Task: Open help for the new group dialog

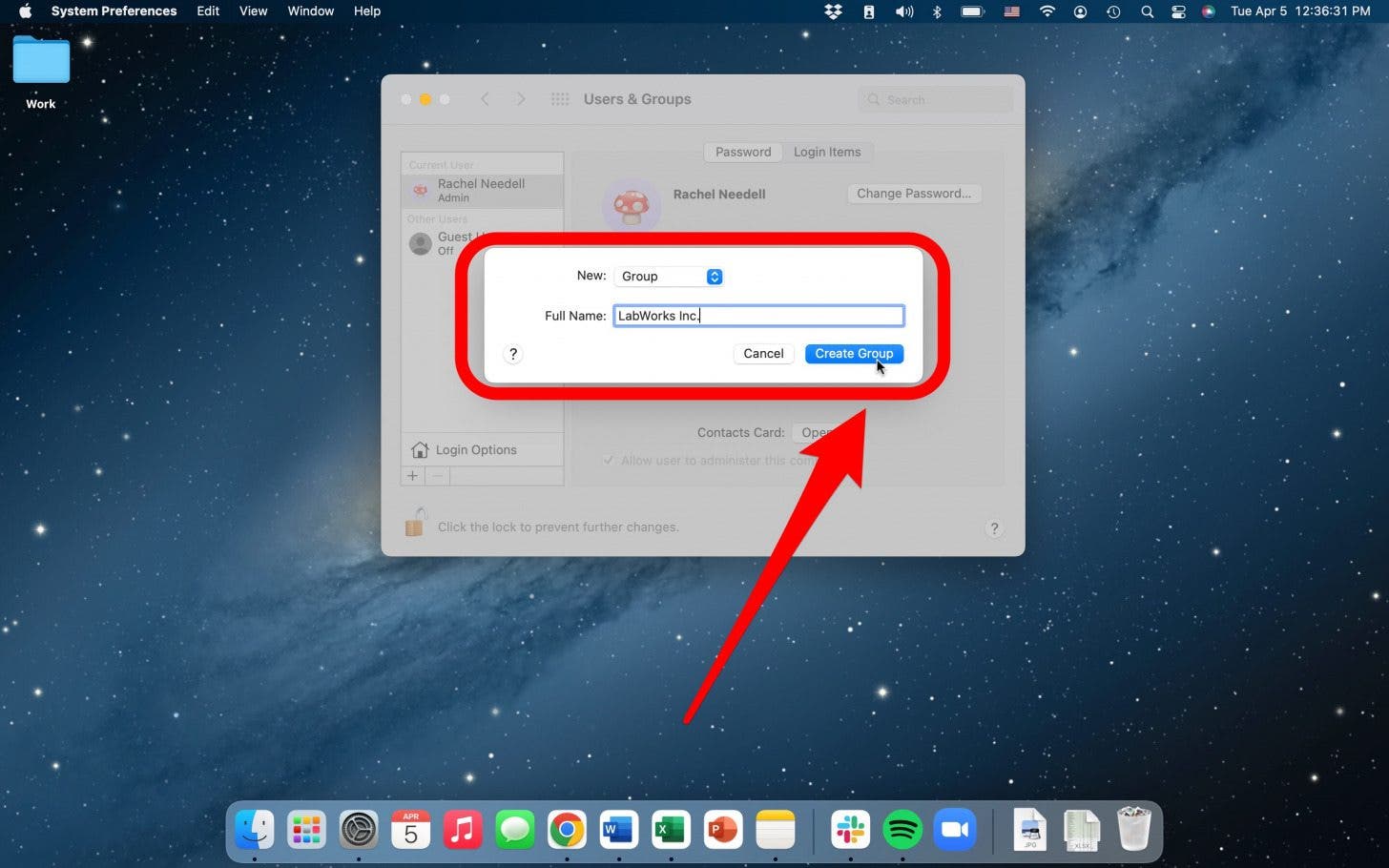Action: tap(513, 354)
